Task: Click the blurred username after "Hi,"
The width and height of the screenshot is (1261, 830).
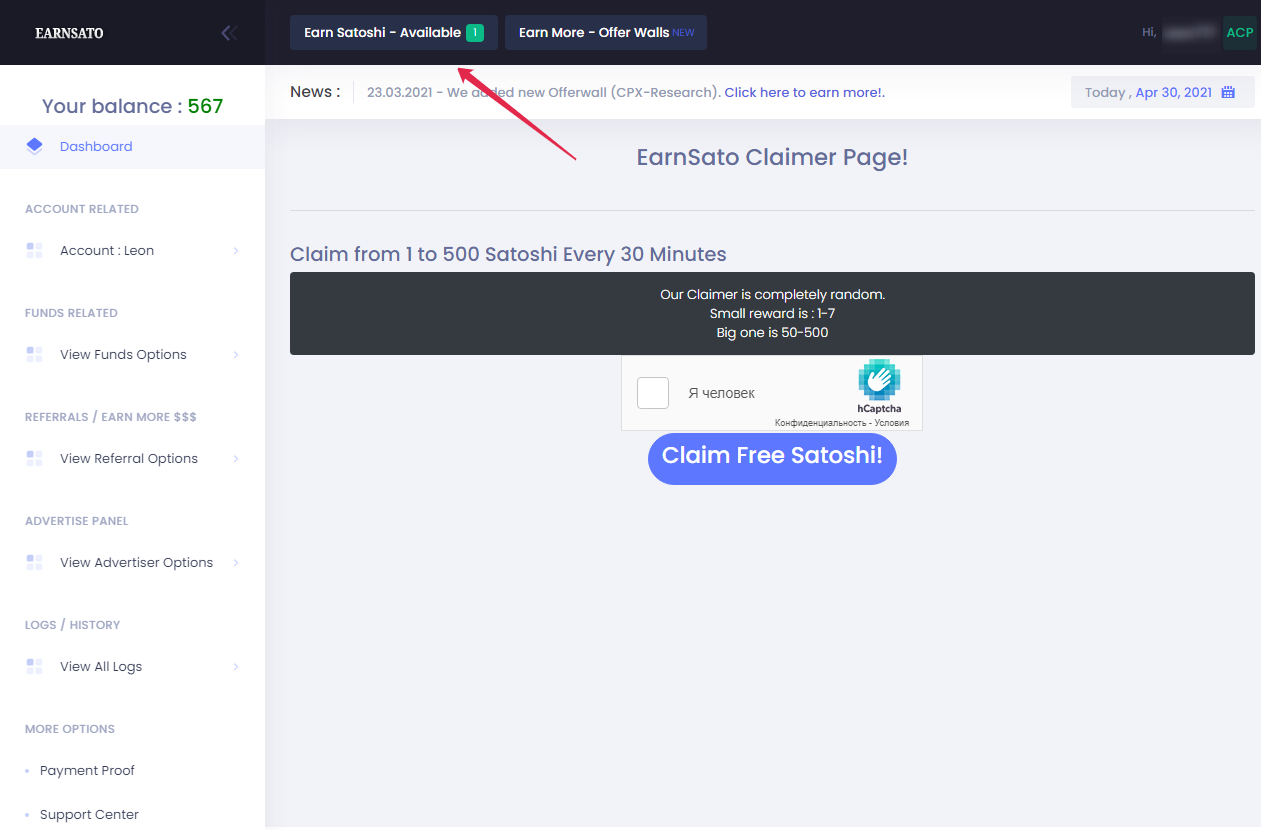Action: pos(1189,33)
